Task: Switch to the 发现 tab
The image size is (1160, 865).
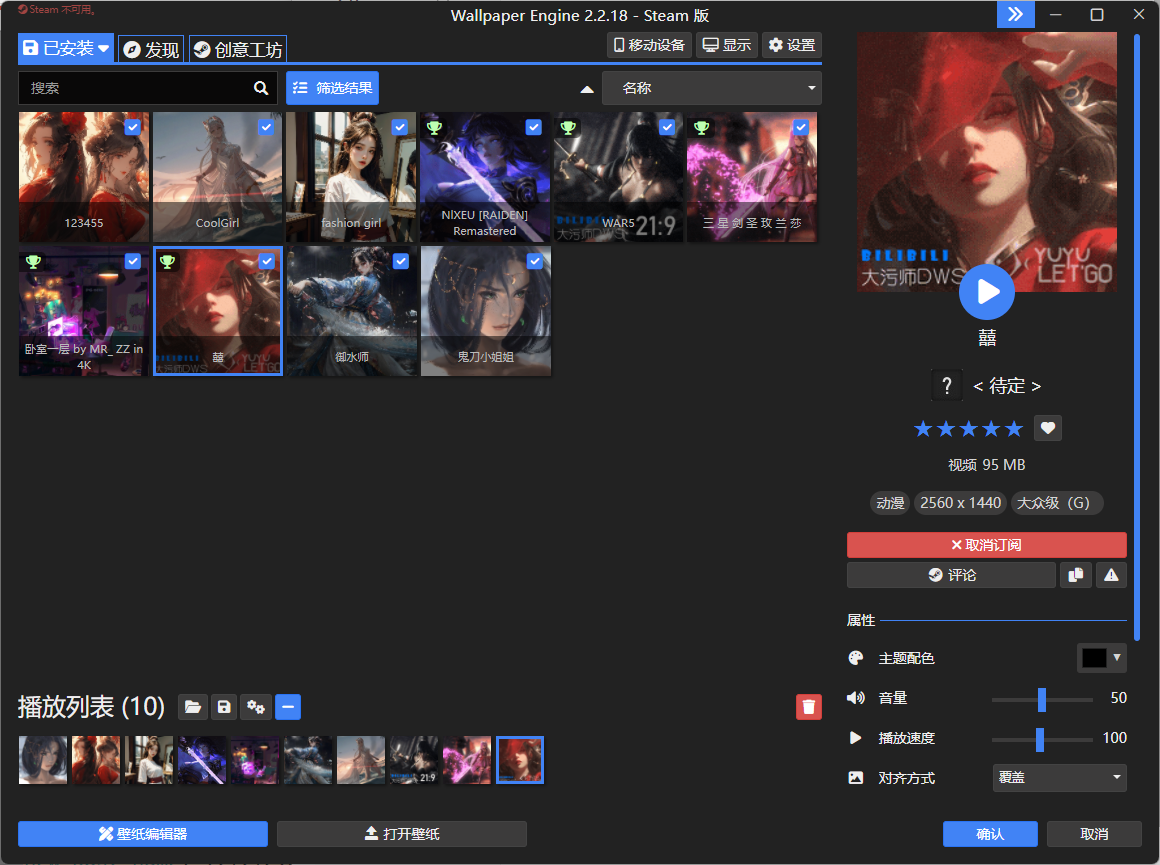Action: tap(151, 50)
